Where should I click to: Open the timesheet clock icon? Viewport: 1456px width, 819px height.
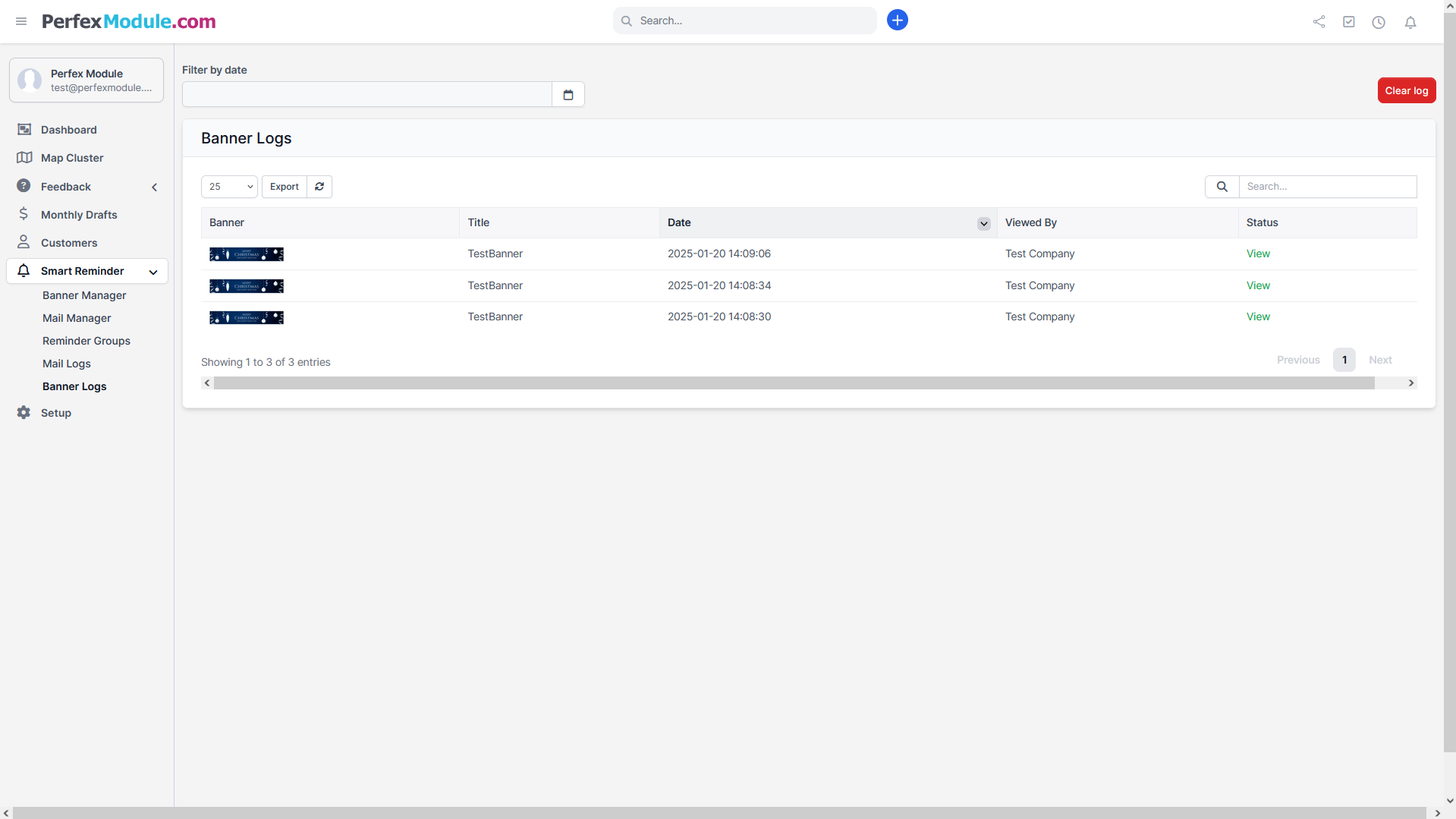pyautogui.click(x=1379, y=22)
